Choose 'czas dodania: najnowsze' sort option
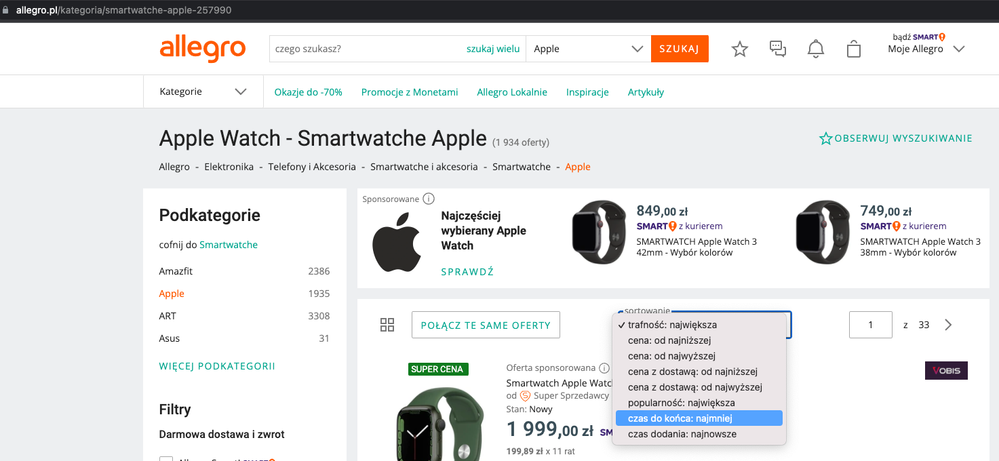This screenshot has width=999, height=461. [x=682, y=434]
